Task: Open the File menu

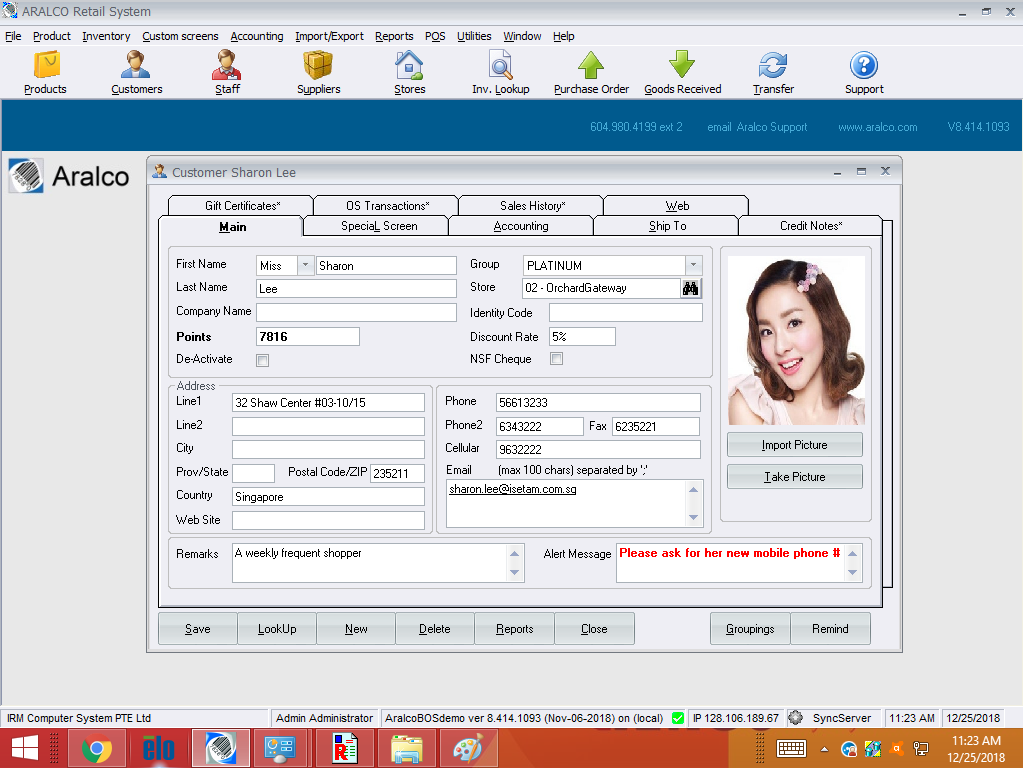Action: (x=13, y=36)
